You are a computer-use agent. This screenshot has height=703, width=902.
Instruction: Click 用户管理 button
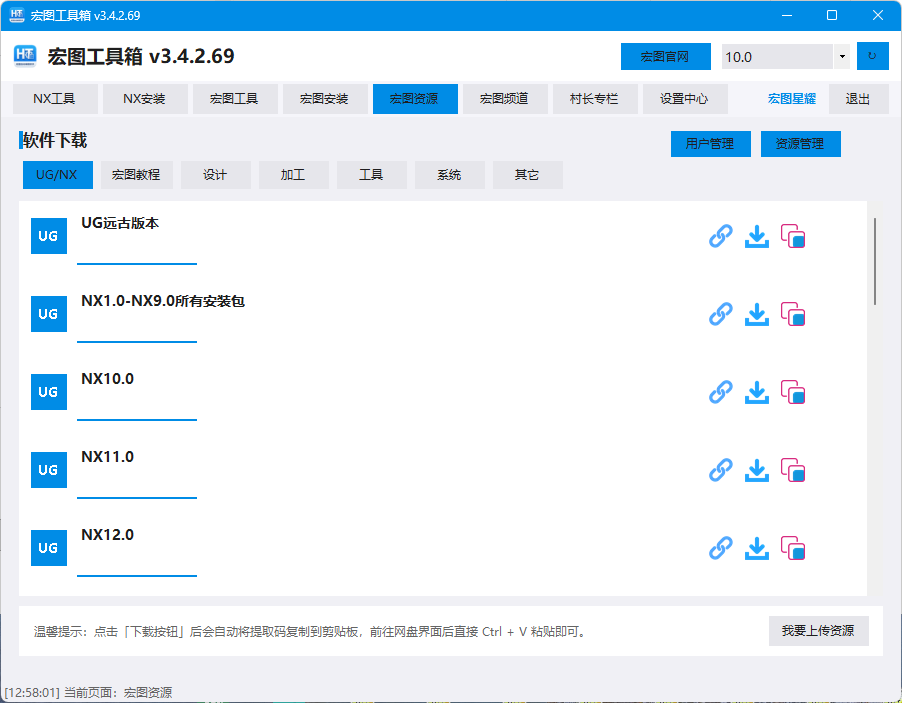click(710, 144)
